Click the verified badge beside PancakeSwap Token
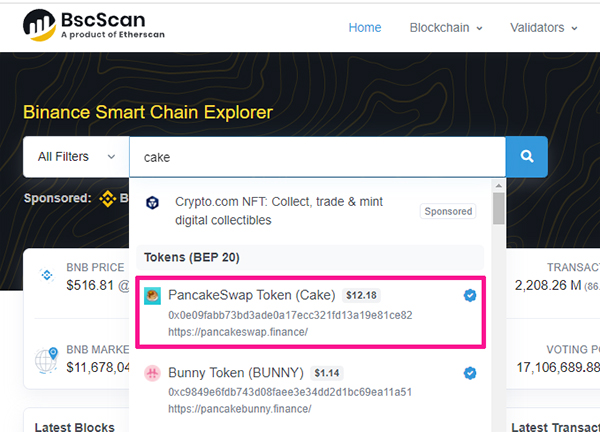 tap(470, 295)
